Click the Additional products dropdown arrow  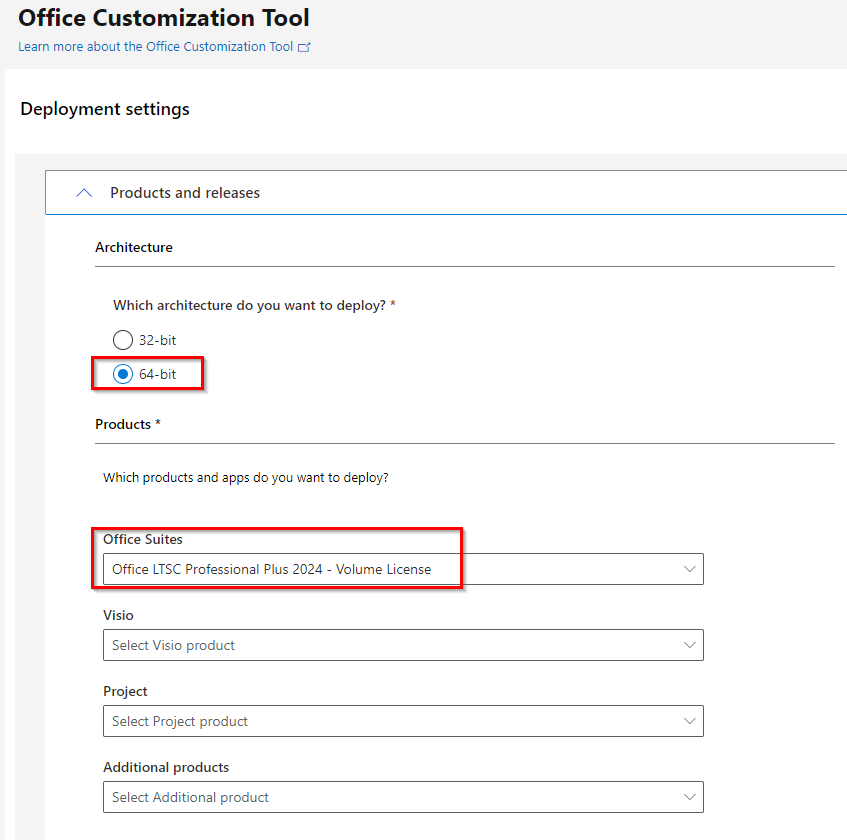pyautogui.click(x=689, y=797)
